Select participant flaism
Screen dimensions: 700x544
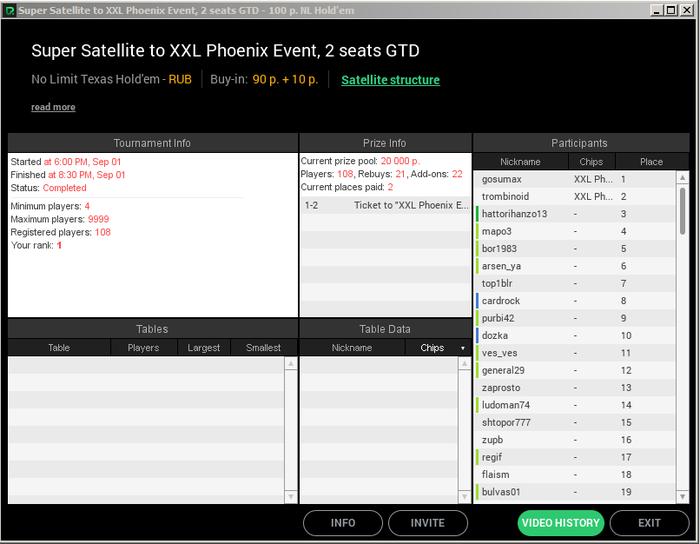click(x=575, y=475)
